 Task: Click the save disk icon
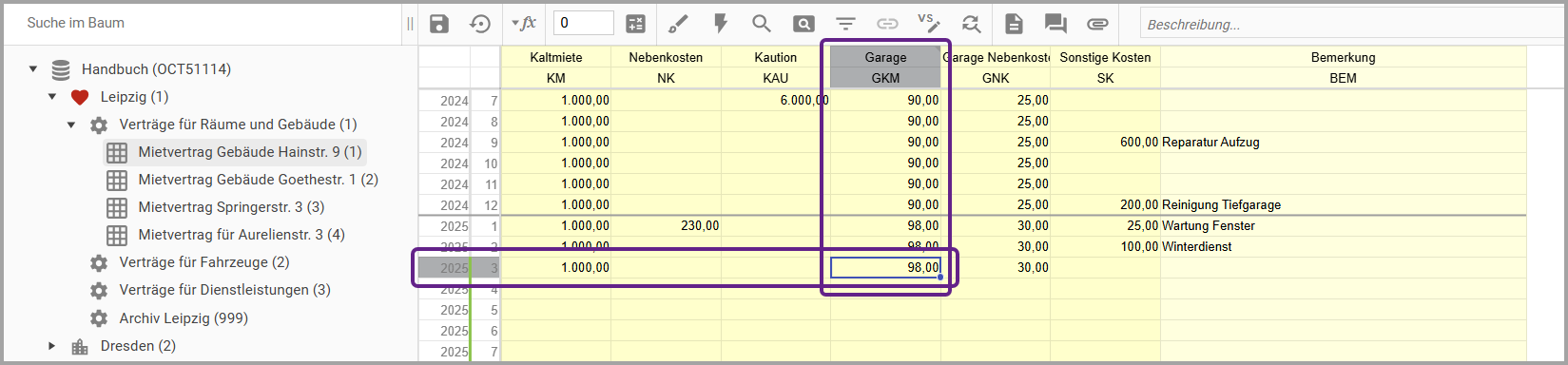(x=438, y=24)
